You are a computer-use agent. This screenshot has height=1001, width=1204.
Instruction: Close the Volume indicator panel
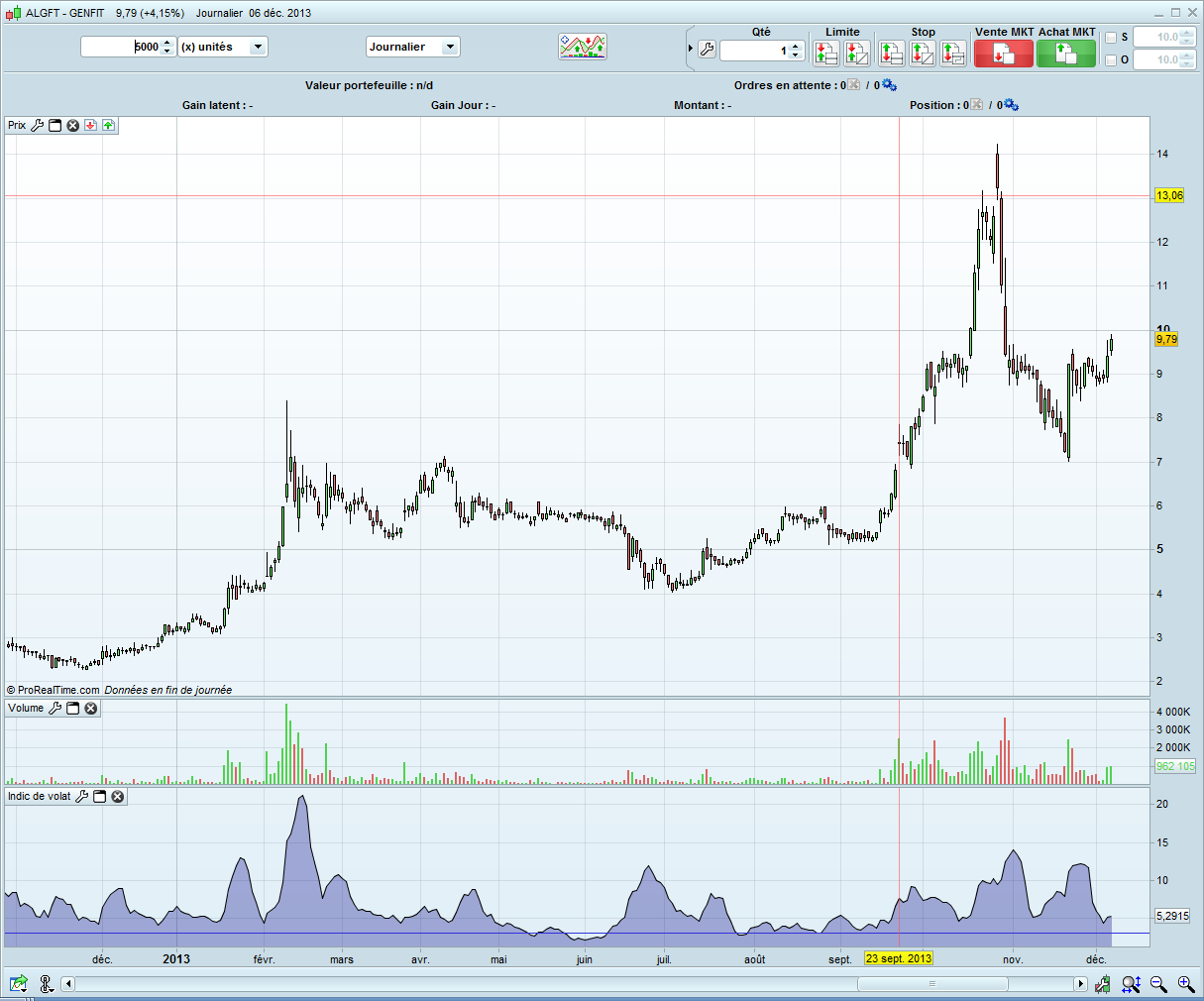pos(91,709)
